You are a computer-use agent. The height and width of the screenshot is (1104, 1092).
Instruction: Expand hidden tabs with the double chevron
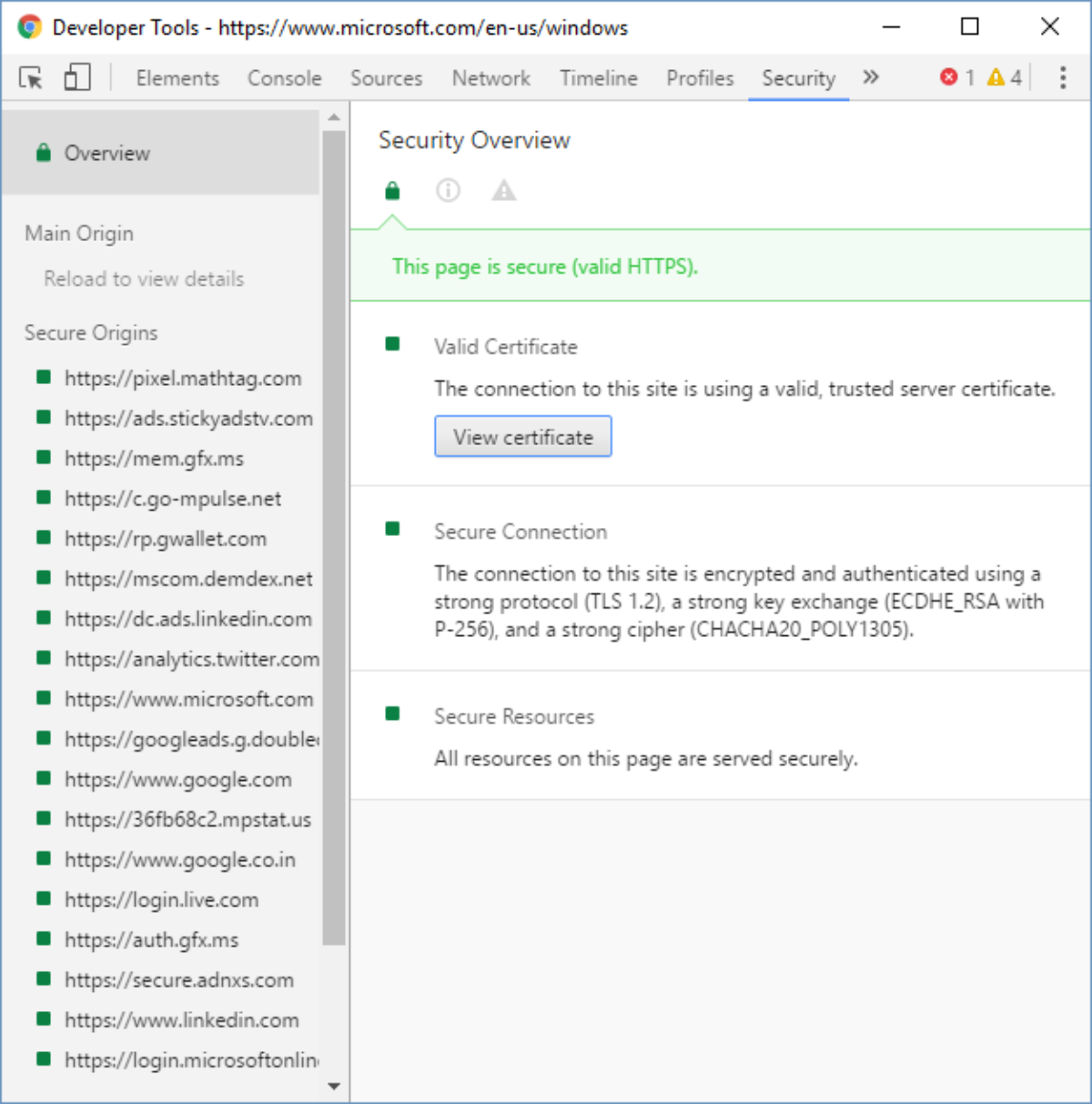click(x=871, y=77)
